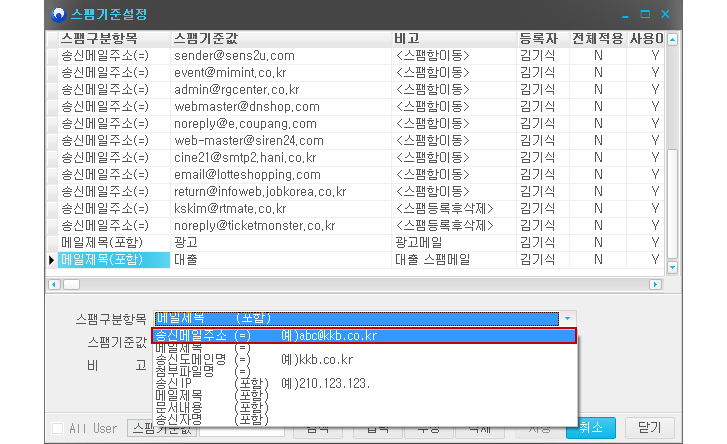Choose 문서내용 (포함) dropdown option
Viewport: 727px width, 444px height.
(364, 407)
